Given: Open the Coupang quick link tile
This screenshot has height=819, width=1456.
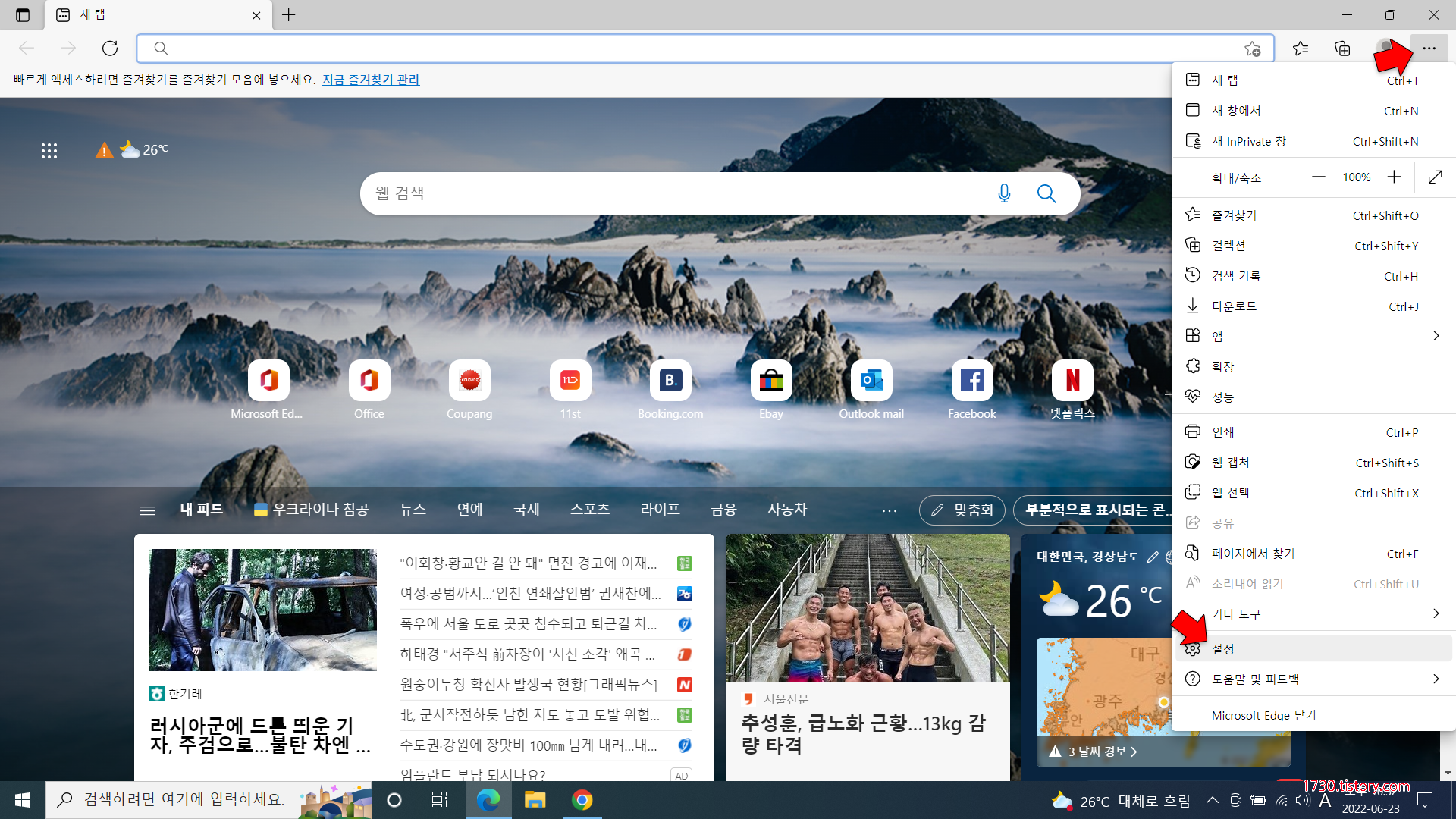Looking at the screenshot, I should 469,381.
